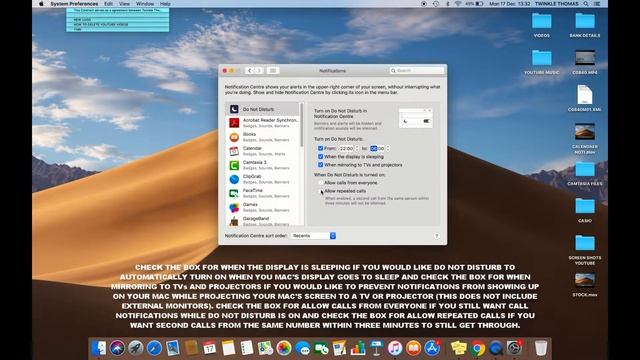Select the CASIO desktop folder
Viewport: 640px width, 360px height.
click(585, 210)
